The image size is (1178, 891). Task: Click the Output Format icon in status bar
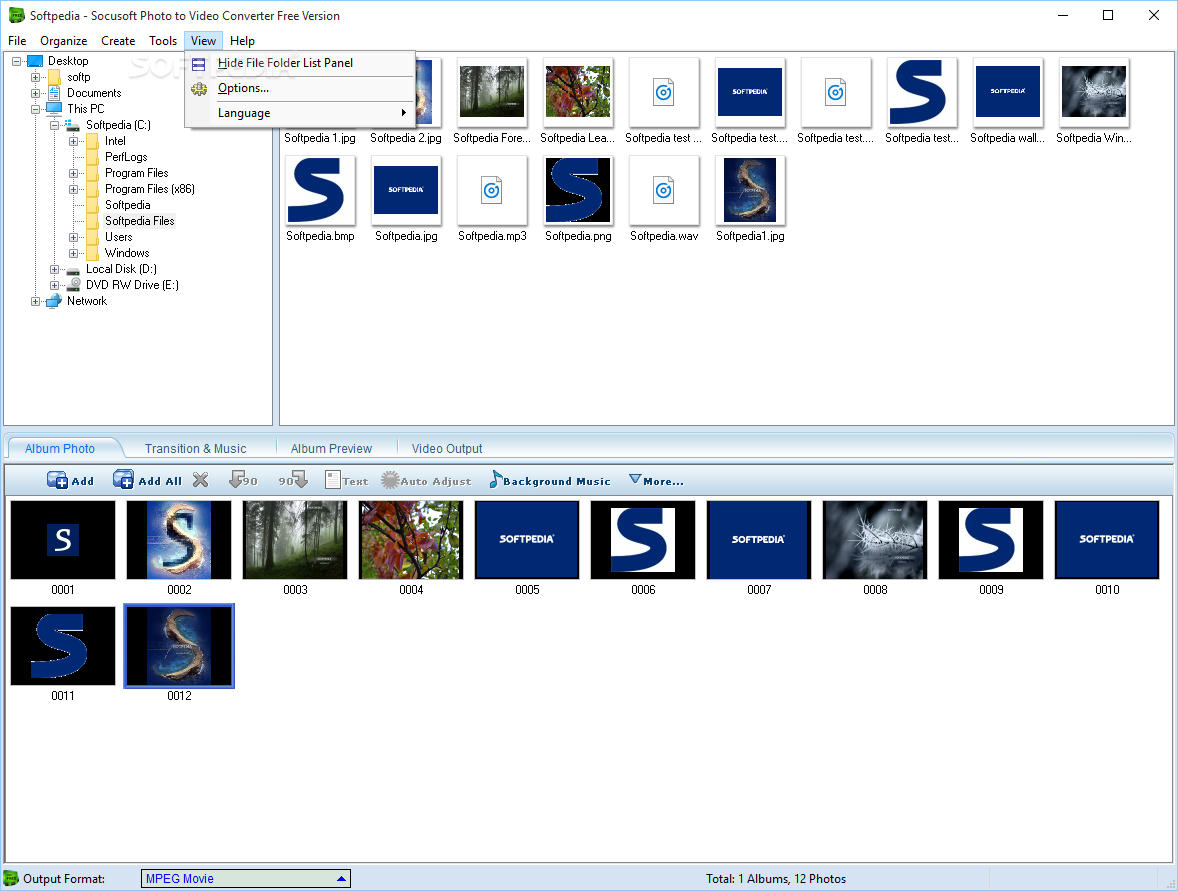pos(11,878)
